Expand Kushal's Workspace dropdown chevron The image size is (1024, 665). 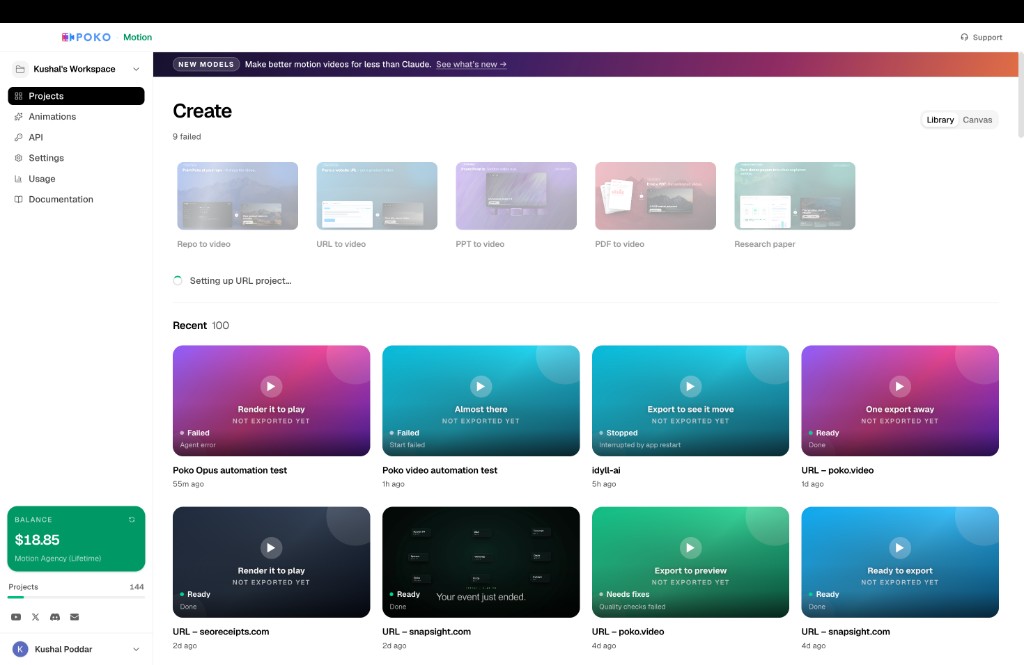click(x=136, y=69)
